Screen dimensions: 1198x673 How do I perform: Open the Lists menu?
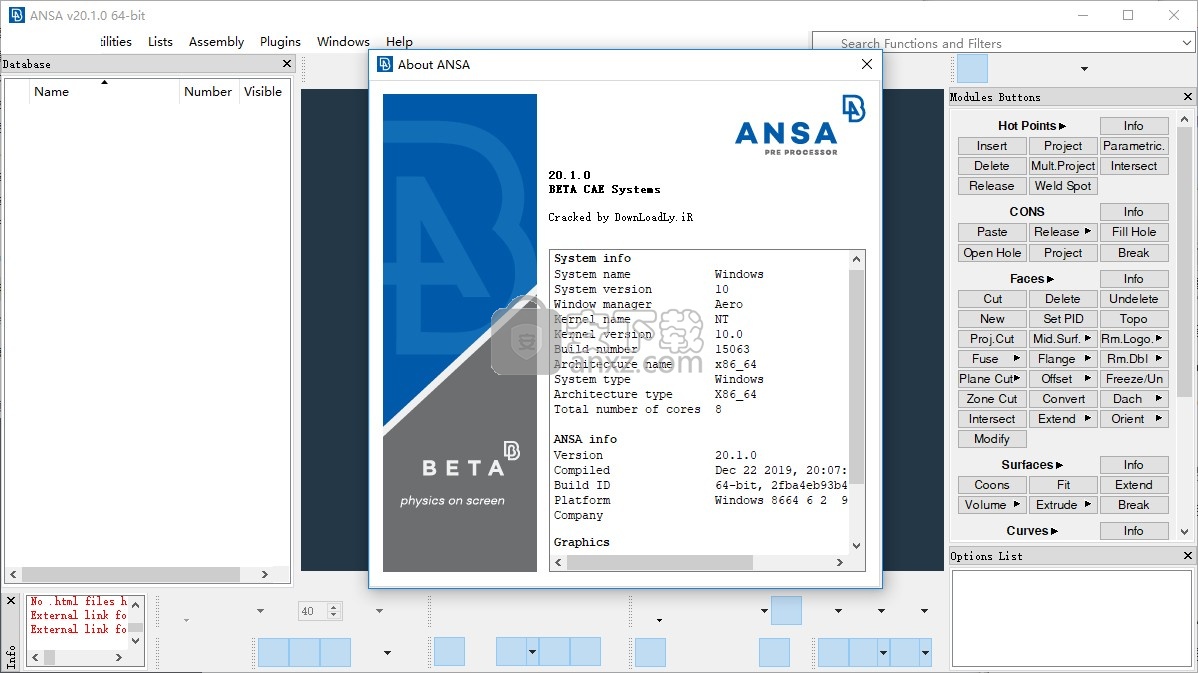pos(160,41)
